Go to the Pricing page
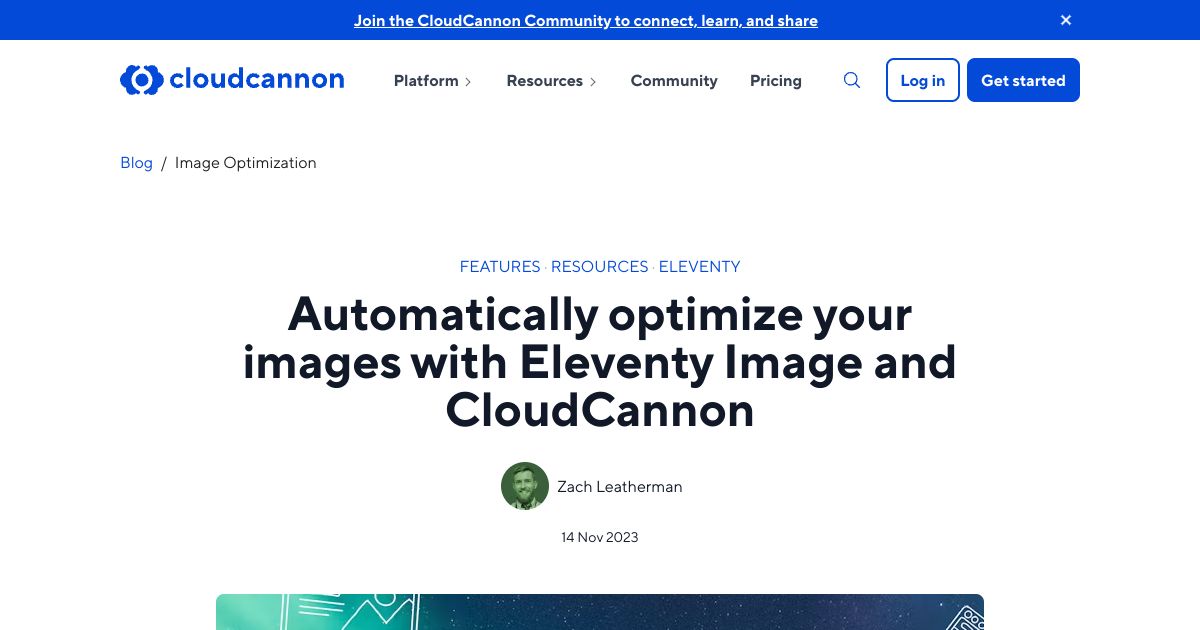Image resolution: width=1200 pixels, height=630 pixels. pyautogui.click(x=776, y=81)
